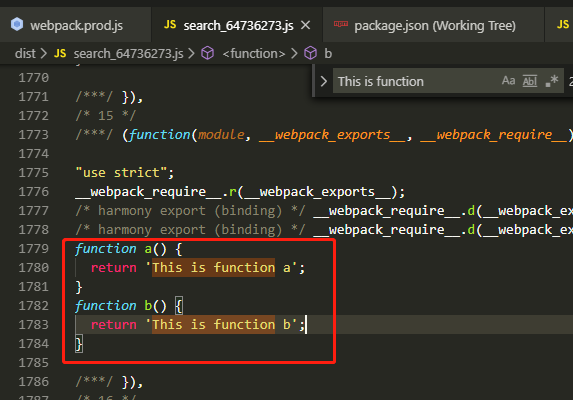
Task: Open the partially visible JS tab at right
Action: click(559, 25)
